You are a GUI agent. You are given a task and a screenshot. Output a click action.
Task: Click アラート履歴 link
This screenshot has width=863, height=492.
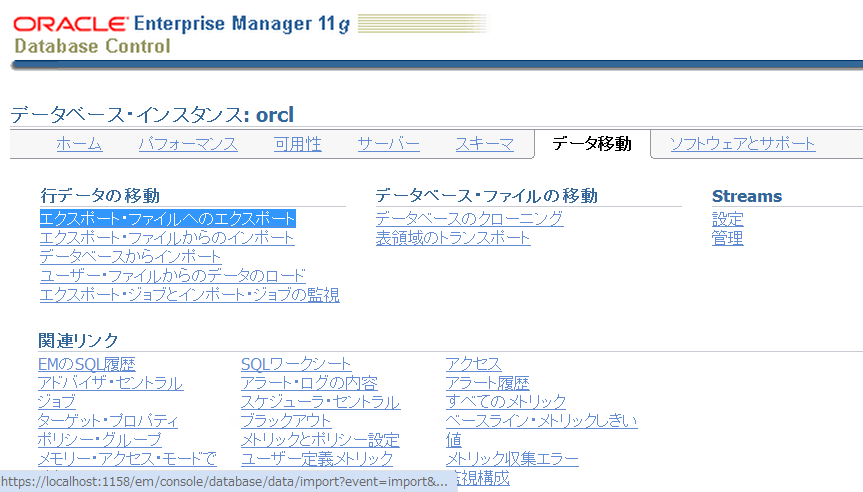point(488,383)
